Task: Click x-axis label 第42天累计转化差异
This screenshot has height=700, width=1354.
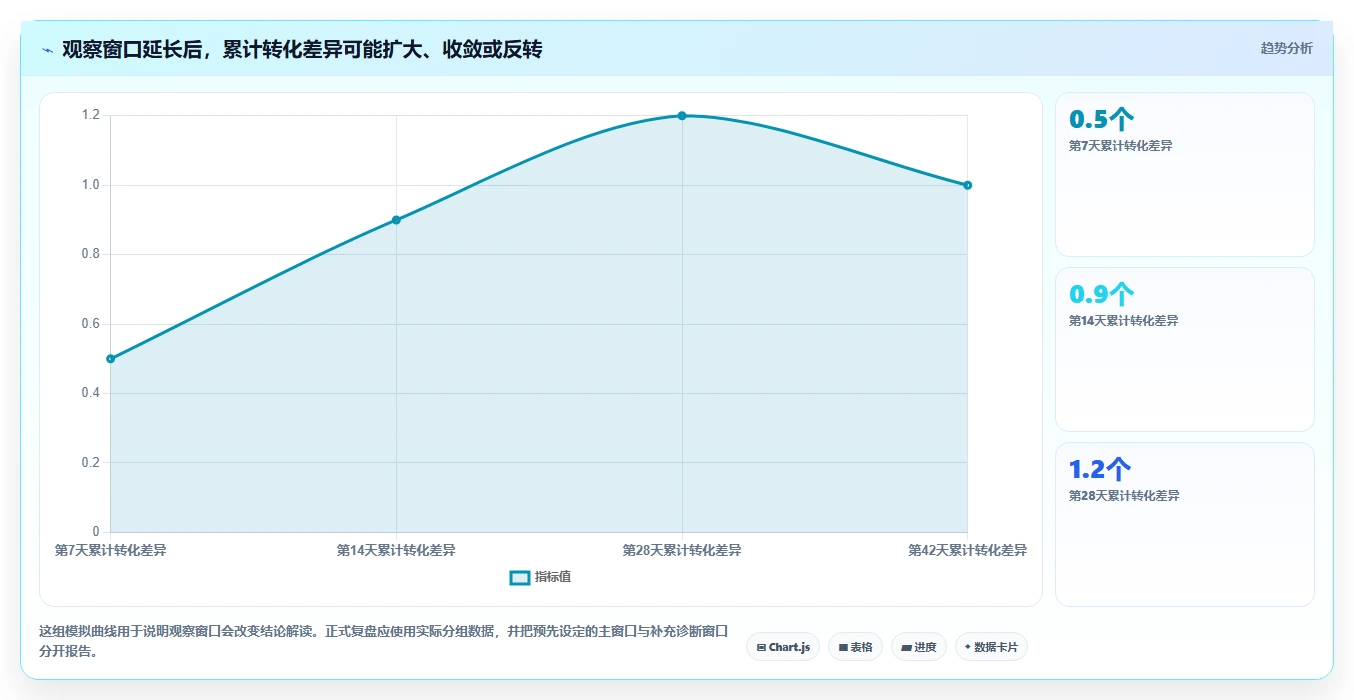Action: (968, 550)
